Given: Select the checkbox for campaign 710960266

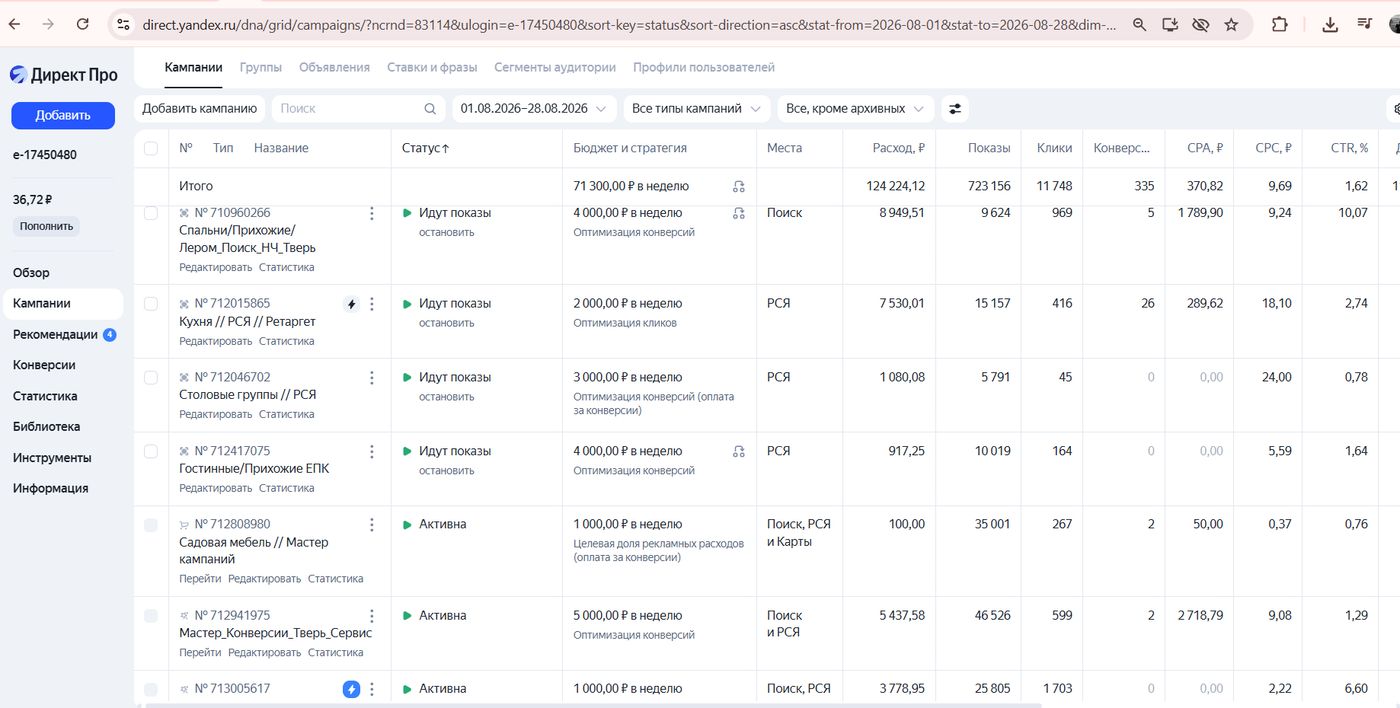Looking at the screenshot, I should coord(151,213).
